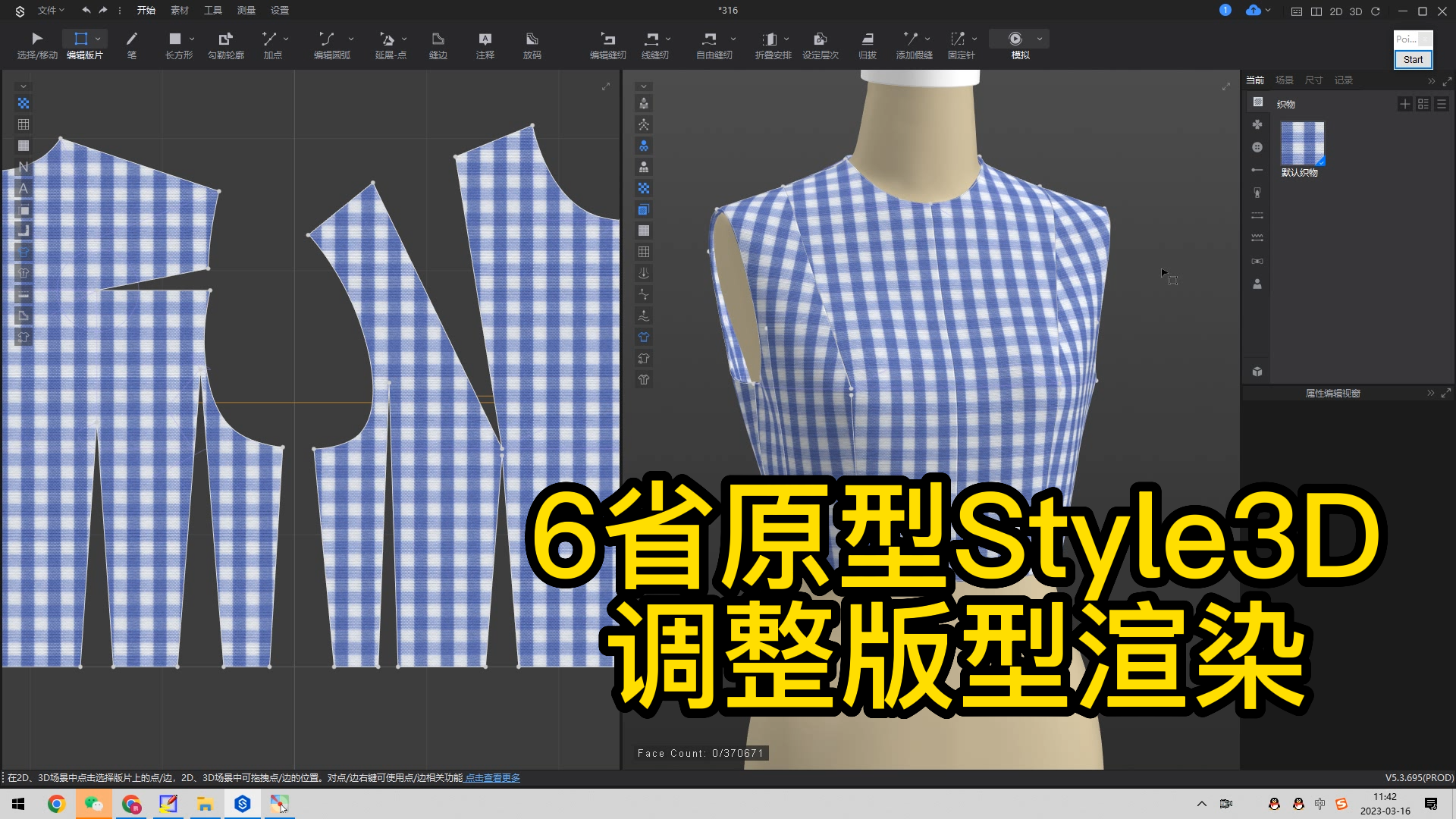Open the Style3D app in taskbar
This screenshot has width=1456, height=819.
pyautogui.click(x=243, y=804)
